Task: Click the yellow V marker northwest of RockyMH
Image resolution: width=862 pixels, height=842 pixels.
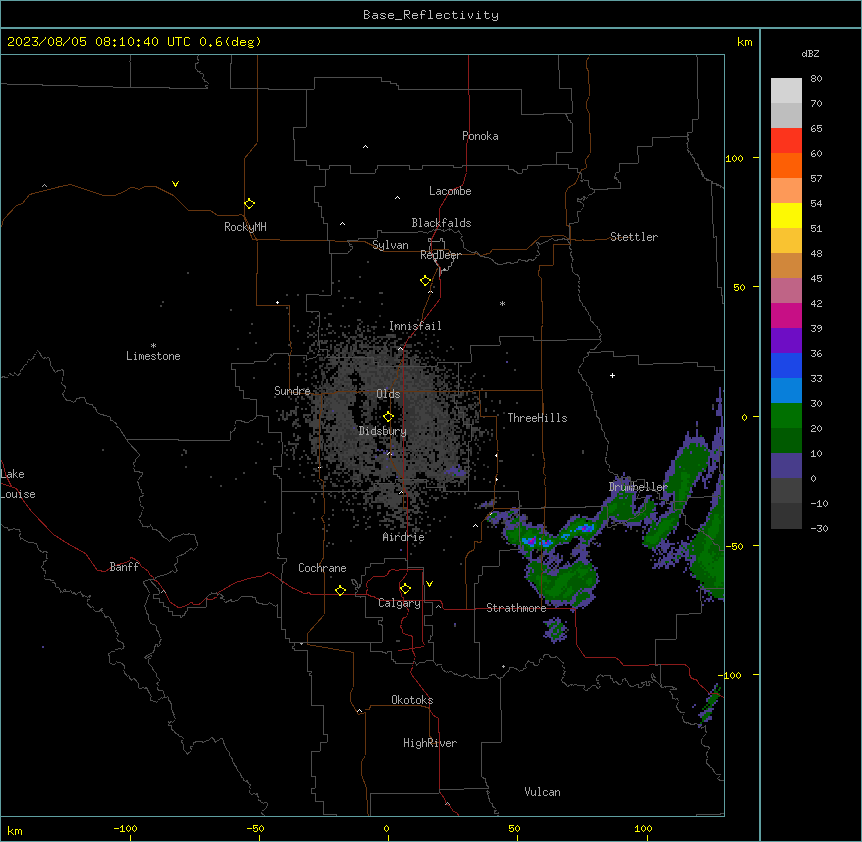Action: pyautogui.click(x=175, y=184)
